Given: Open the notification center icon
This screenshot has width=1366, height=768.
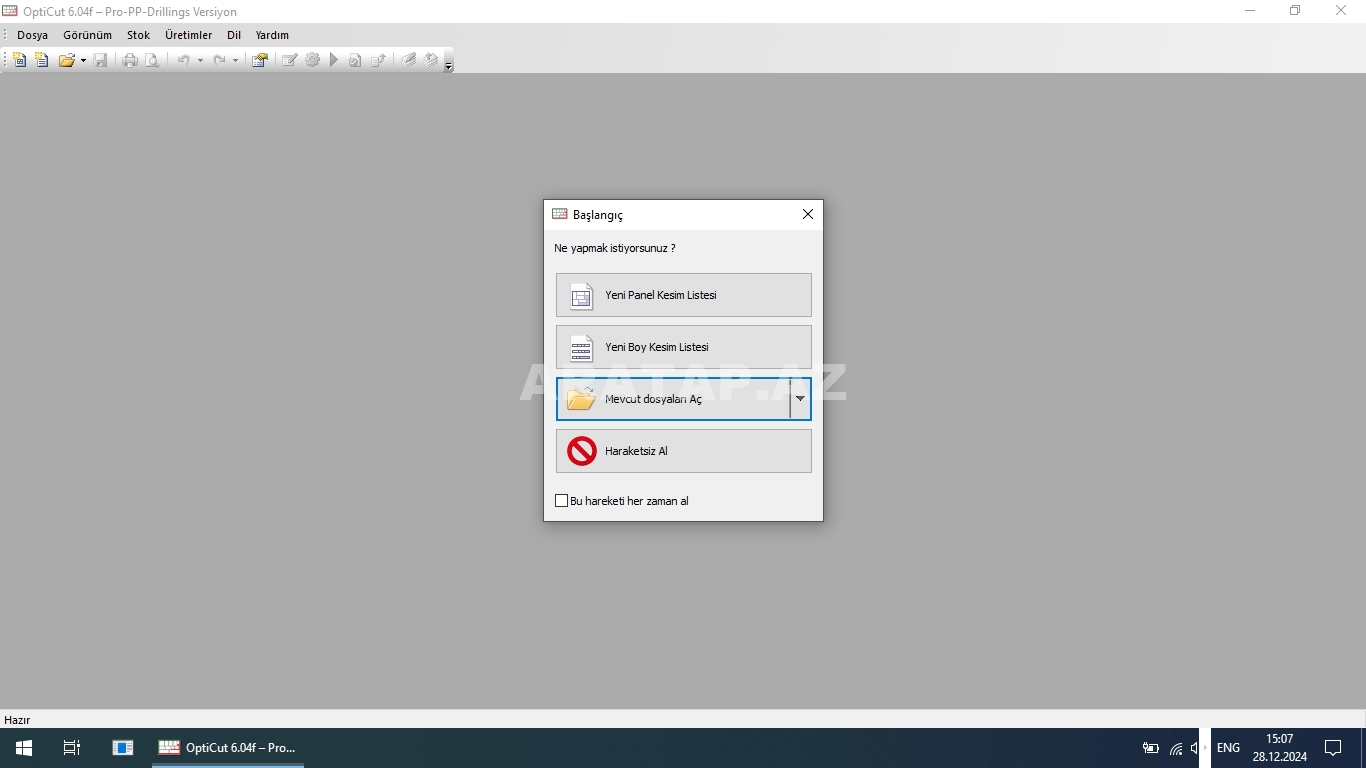Looking at the screenshot, I should [x=1333, y=748].
